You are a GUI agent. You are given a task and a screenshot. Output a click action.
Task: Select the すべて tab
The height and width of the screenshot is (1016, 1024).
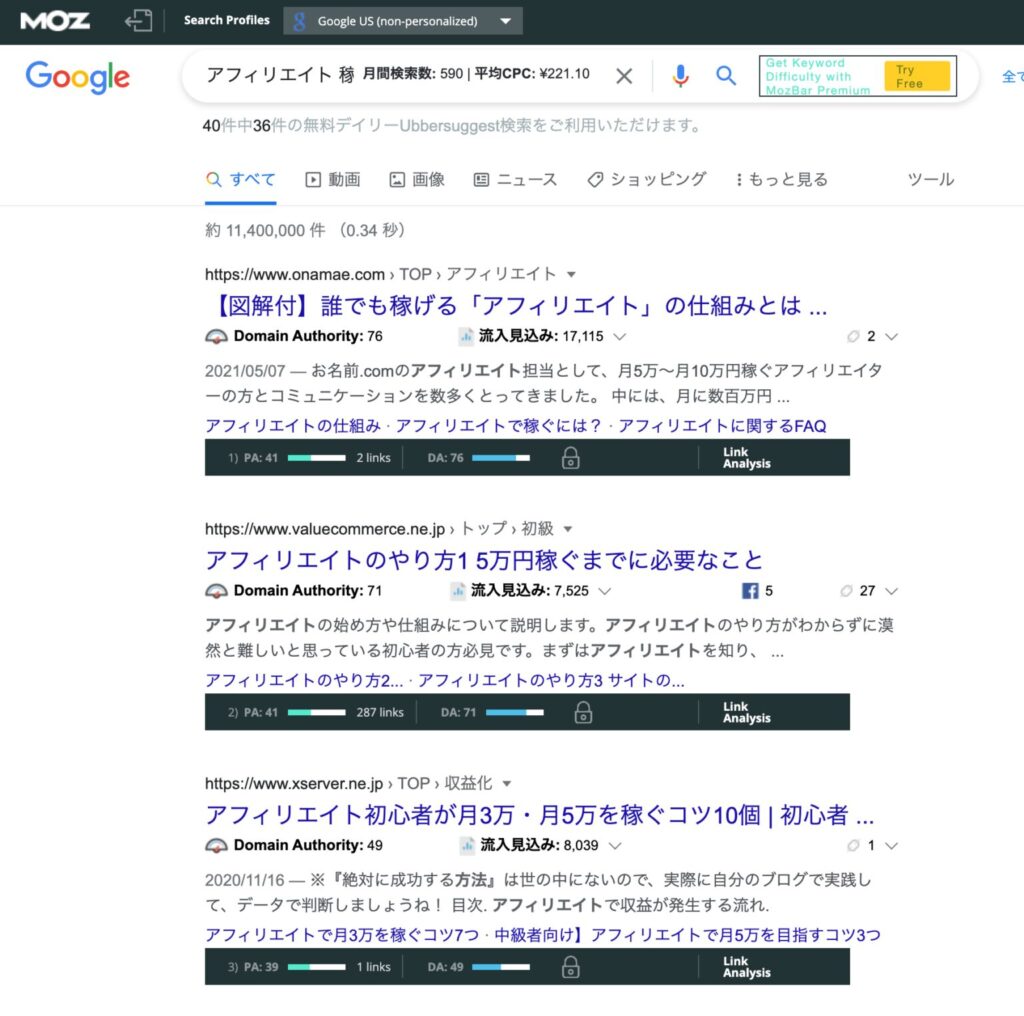pyautogui.click(x=240, y=180)
